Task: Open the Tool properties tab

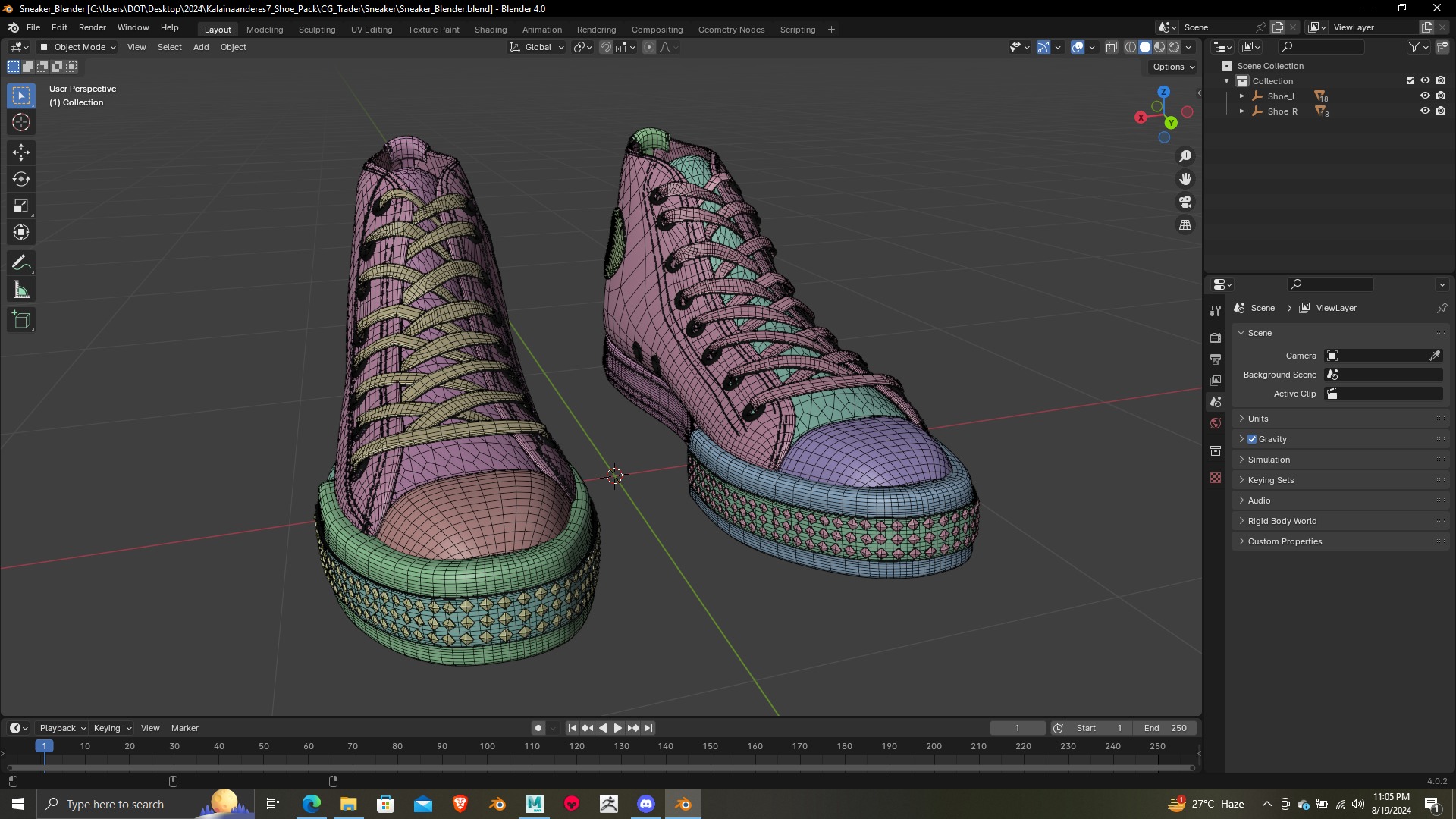Action: [1216, 310]
